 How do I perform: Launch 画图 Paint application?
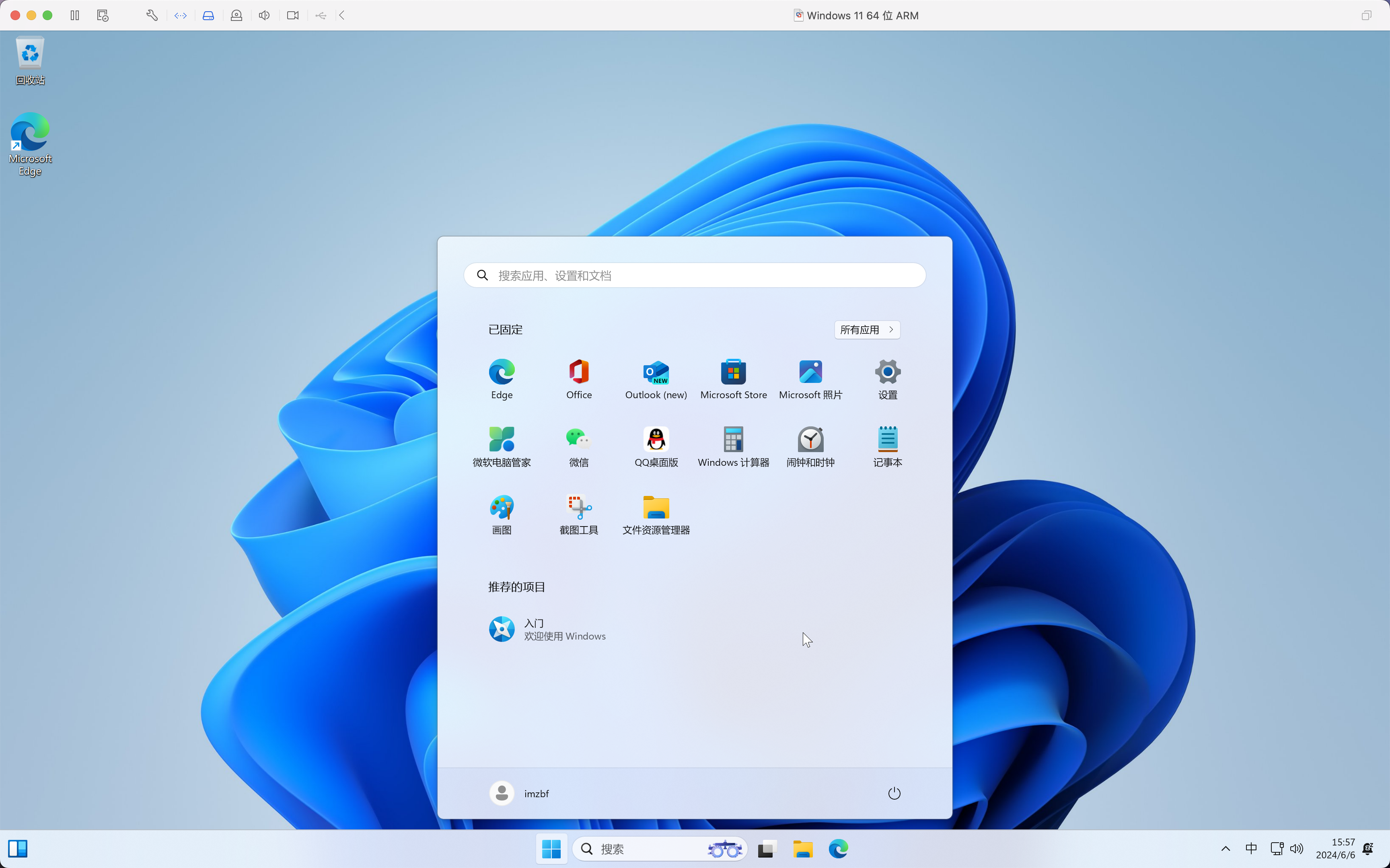pos(502,514)
